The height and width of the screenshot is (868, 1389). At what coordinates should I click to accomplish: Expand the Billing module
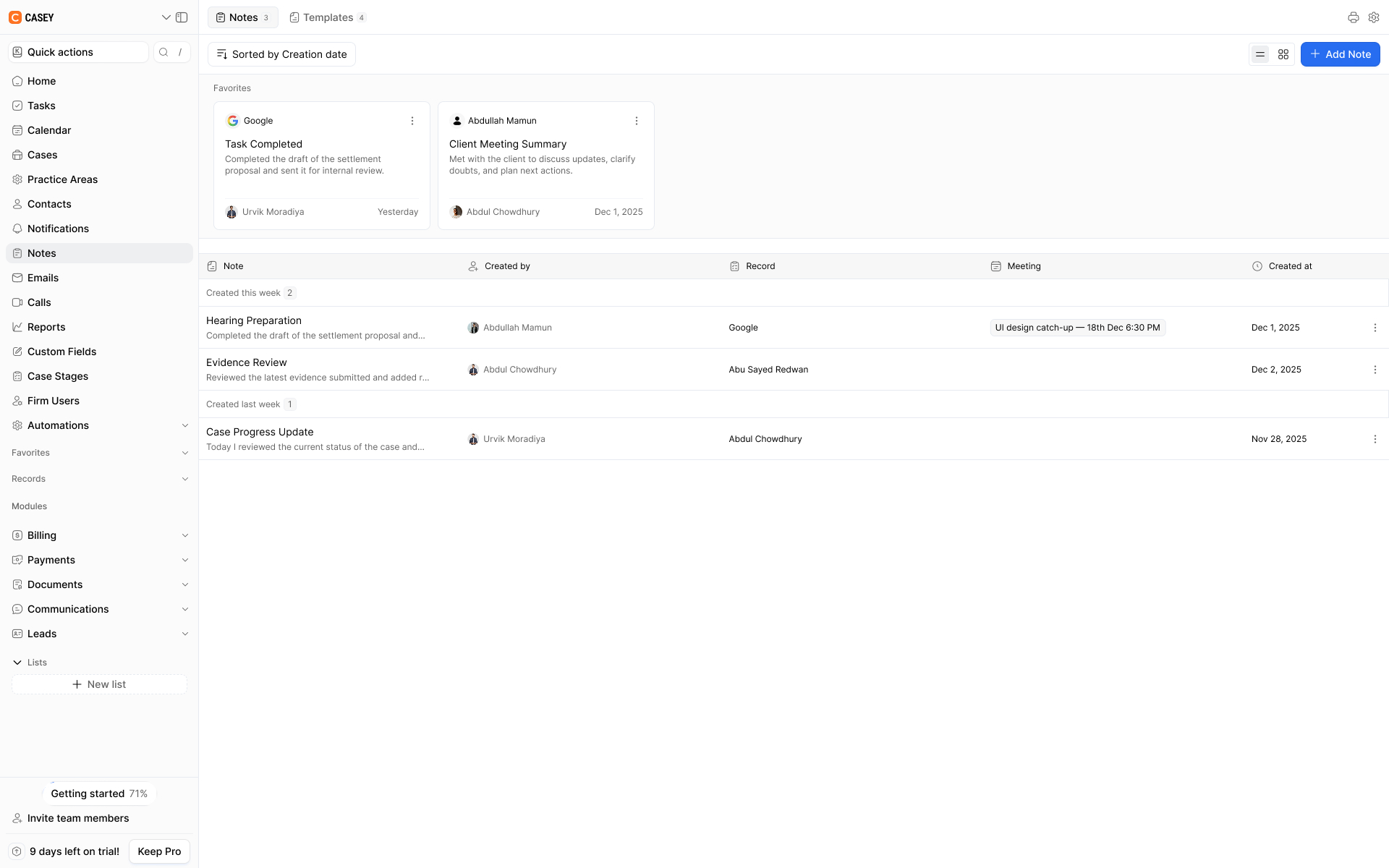click(x=185, y=535)
